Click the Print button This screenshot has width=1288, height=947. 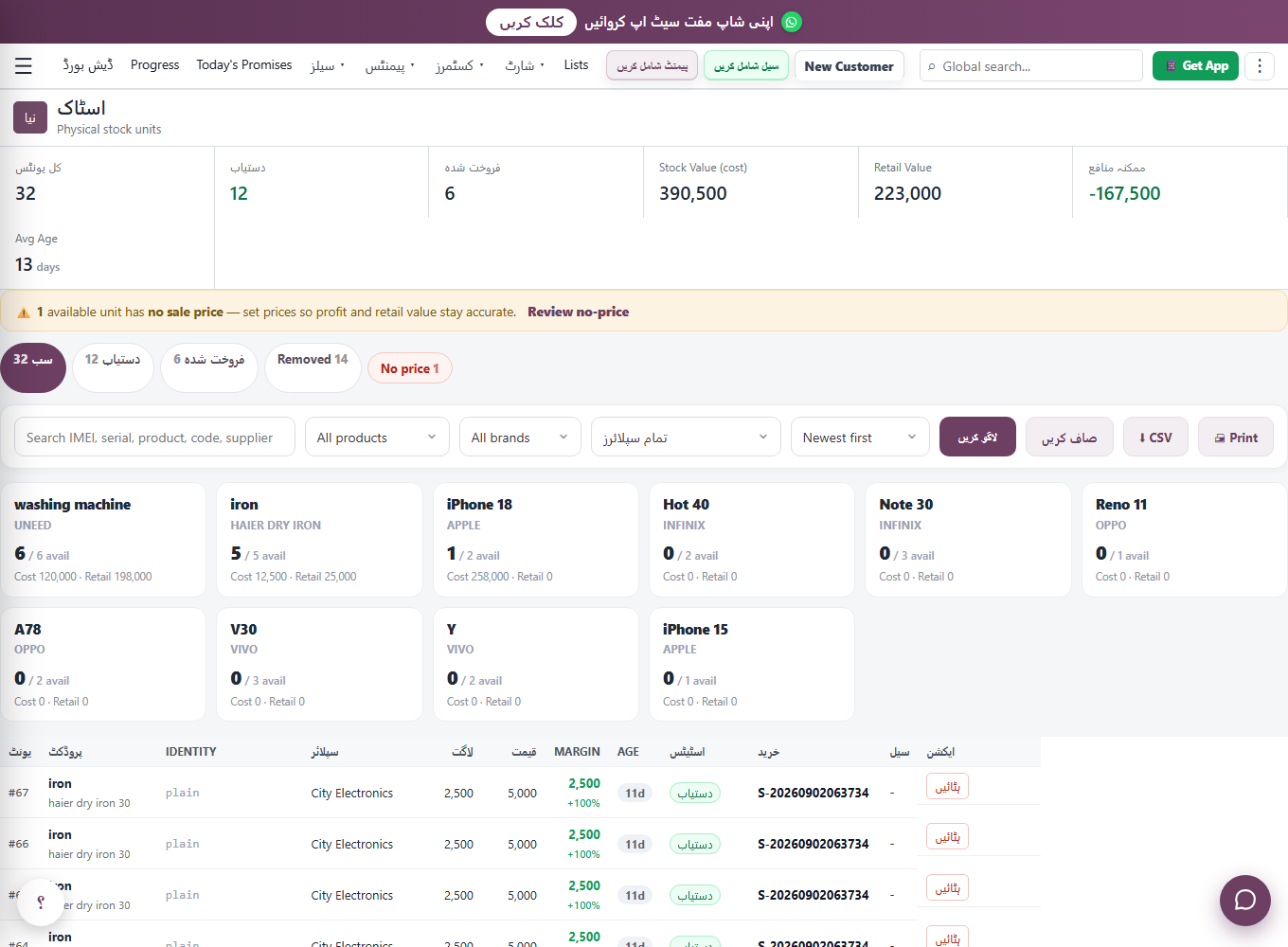pos(1236,438)
